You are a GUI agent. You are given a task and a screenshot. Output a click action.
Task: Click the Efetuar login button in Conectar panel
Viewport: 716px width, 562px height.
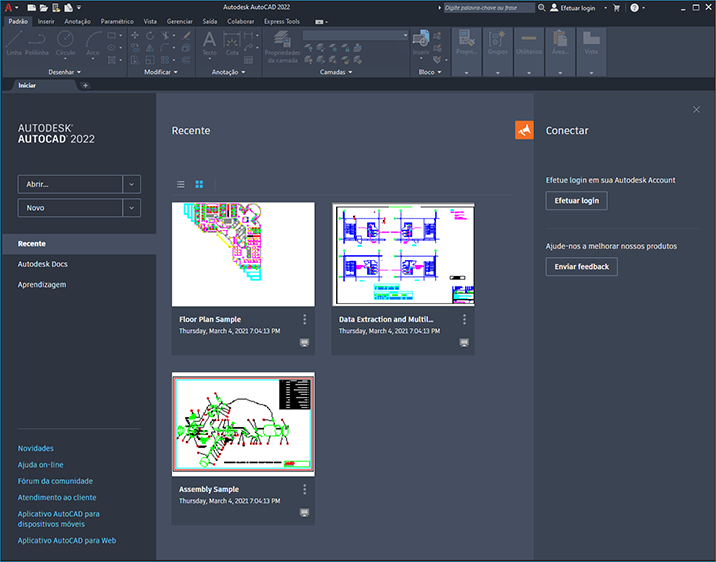click(576, 200)
